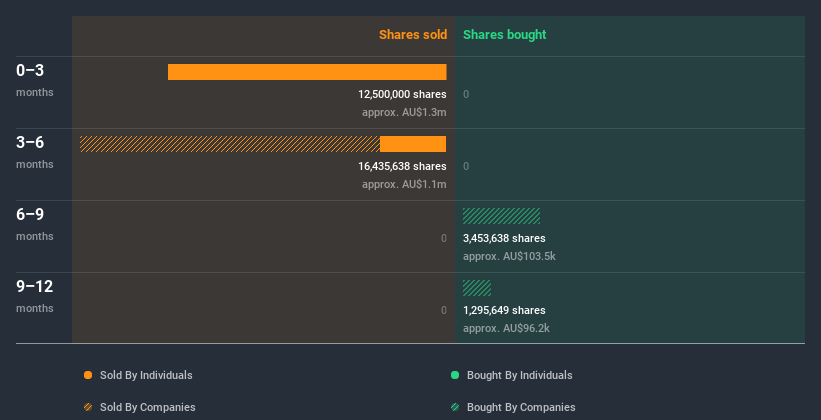Image resolution: width=821 pixels, height=420 pixels.
Task: Click the 3,453,638 shares value
Action: (x=504, y=238)
